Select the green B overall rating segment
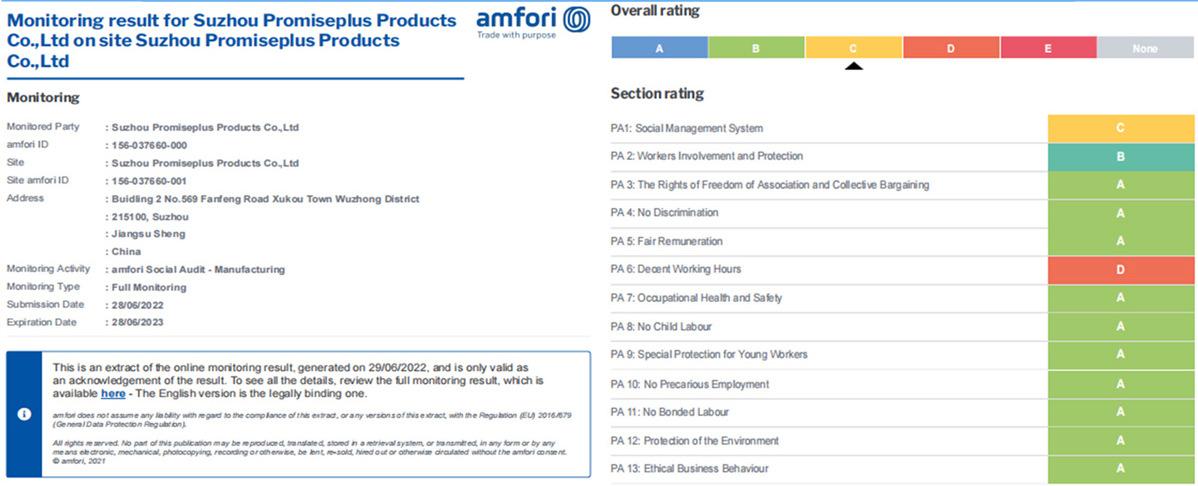 tap(756, 47)
